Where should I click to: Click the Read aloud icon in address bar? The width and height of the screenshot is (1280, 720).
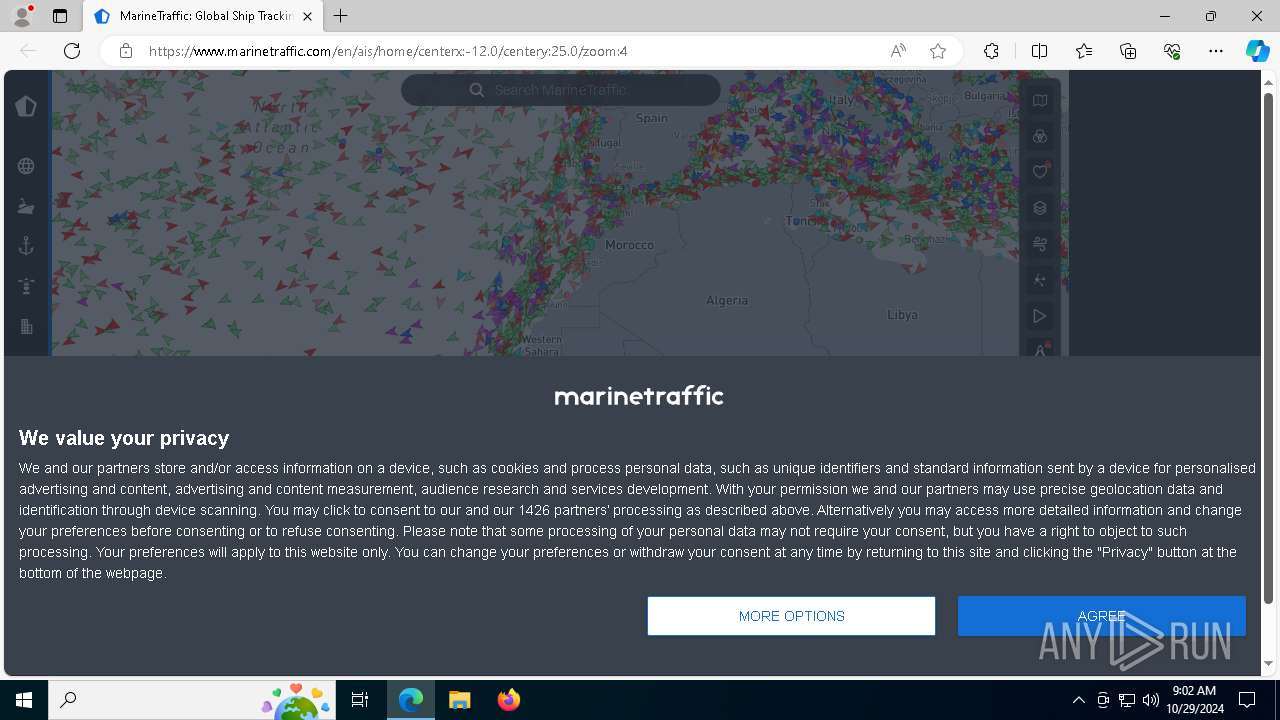click(898, 51)
